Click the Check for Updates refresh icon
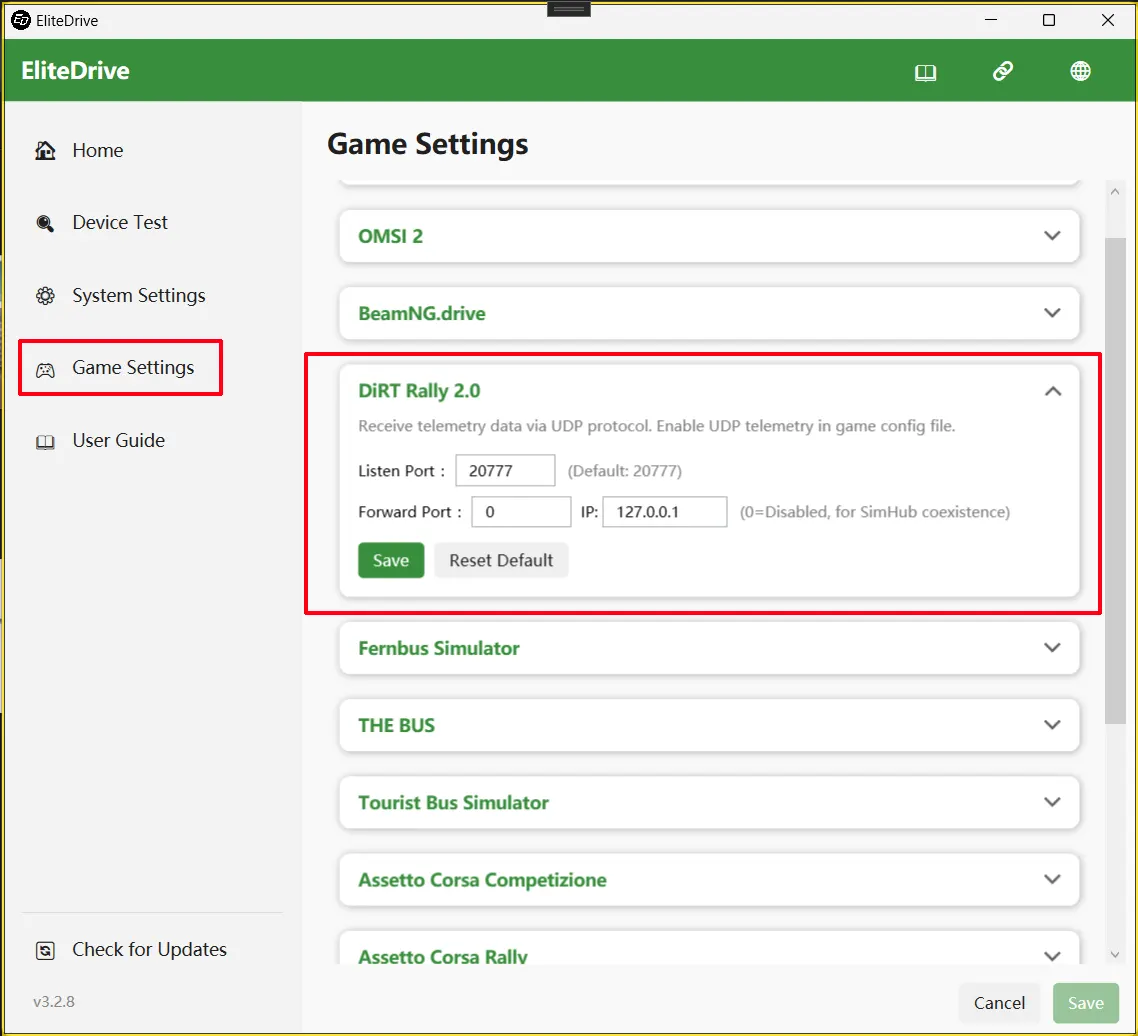This screenshot has height=1036, width=1138. point(45,950)
